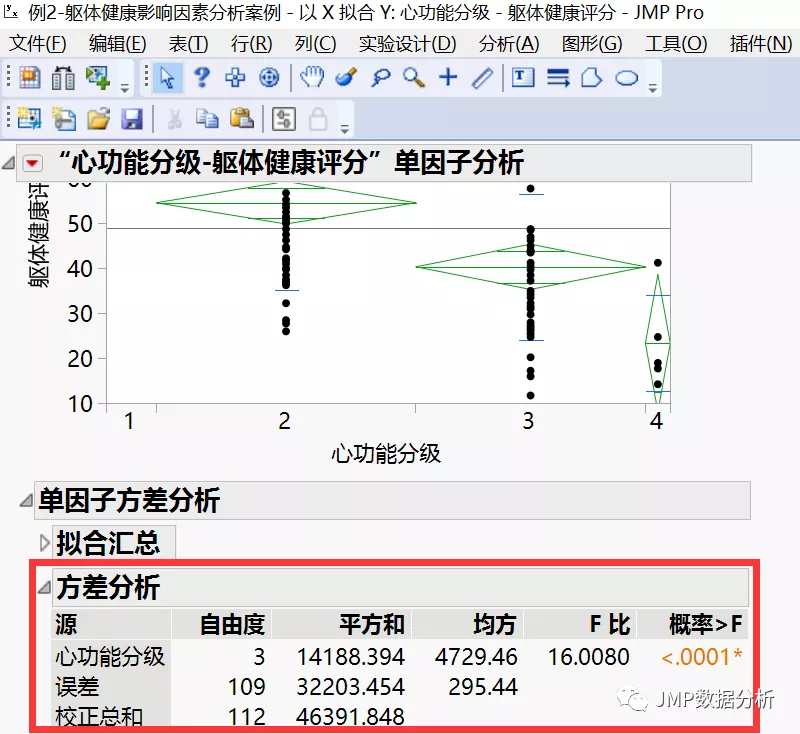800x734 pixels.
Task: Select the crosshair plus selection tool
Action: click(235, 78)
